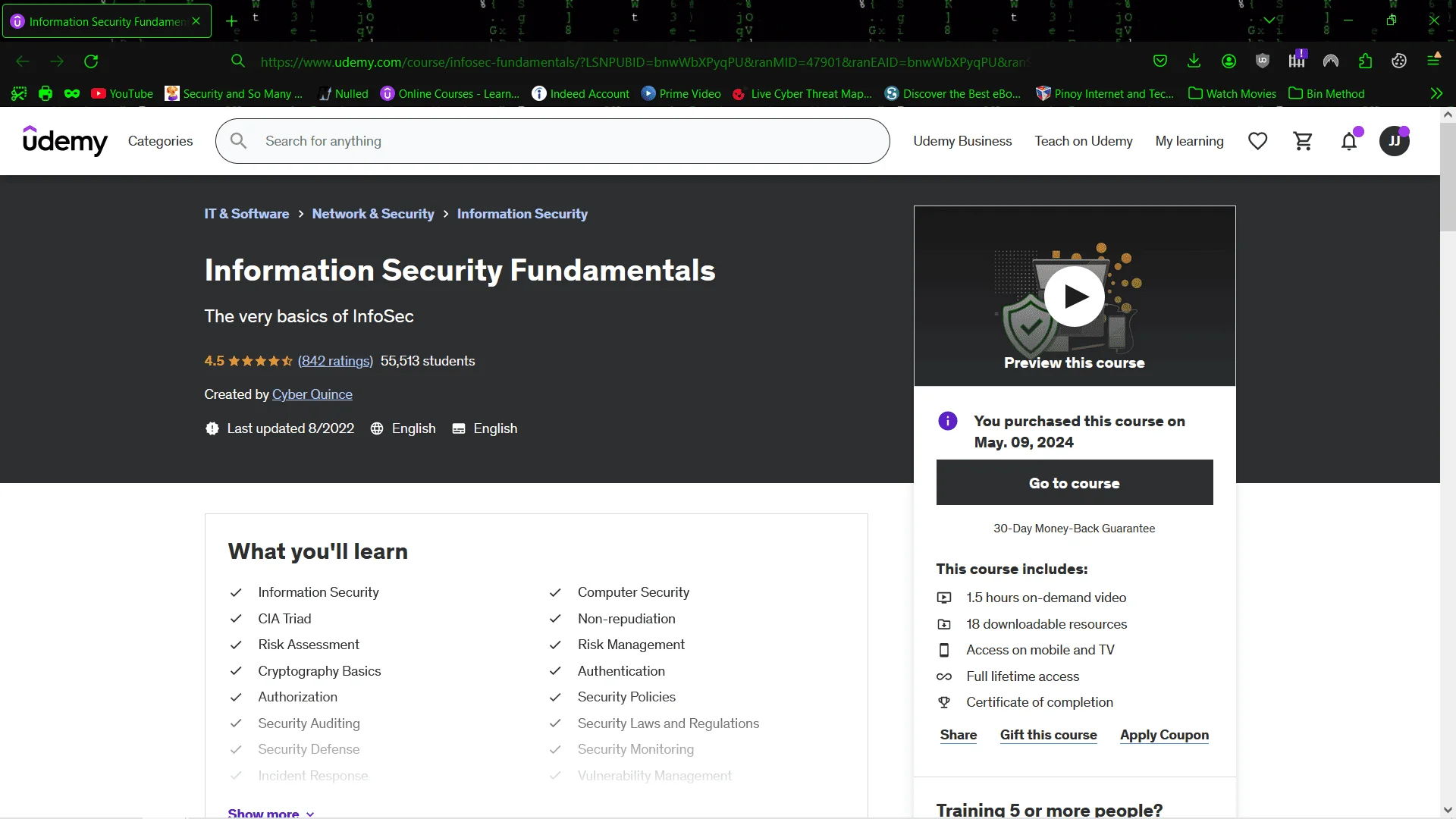Click the info icon beside purchase notice
The height and width of the screenshot is (819, 1456).
pos(947,421)
